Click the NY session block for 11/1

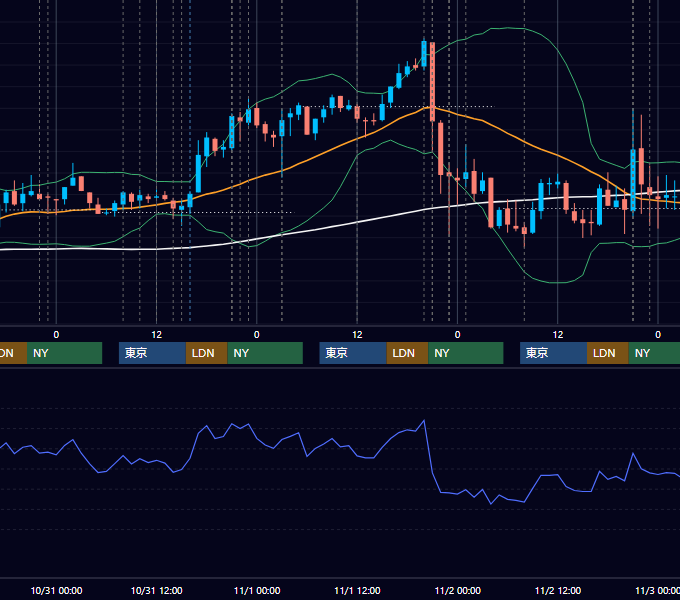coord(466,353)
